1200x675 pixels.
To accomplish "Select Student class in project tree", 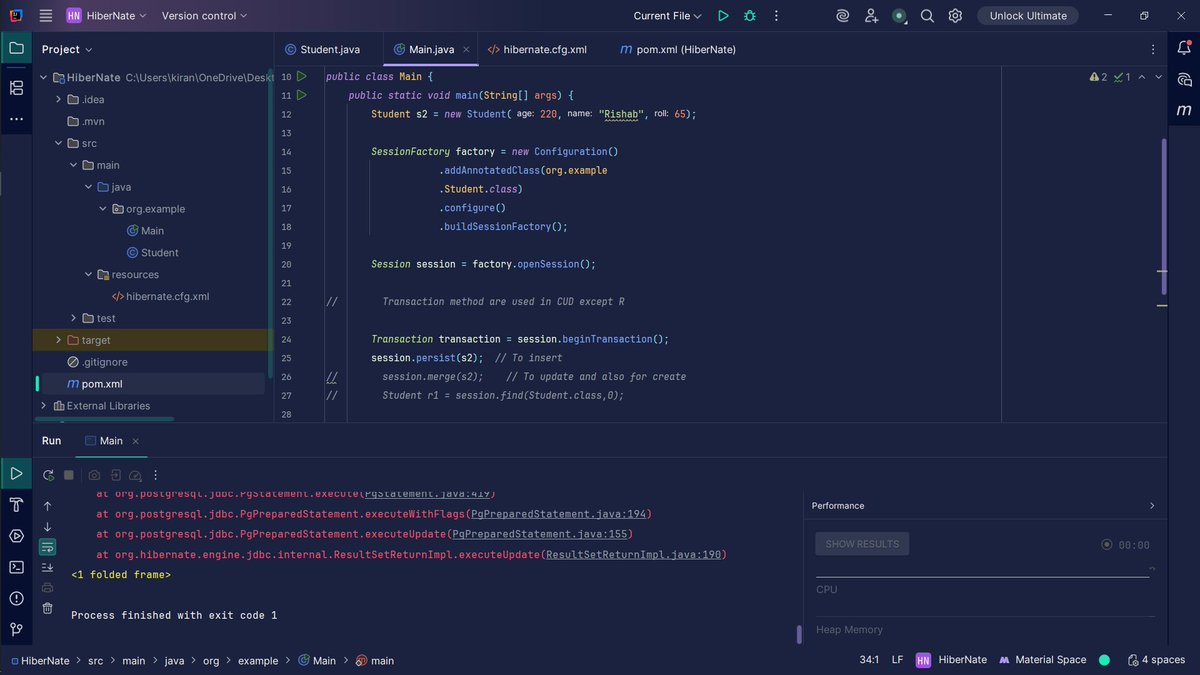I will (x=152, y=253).
